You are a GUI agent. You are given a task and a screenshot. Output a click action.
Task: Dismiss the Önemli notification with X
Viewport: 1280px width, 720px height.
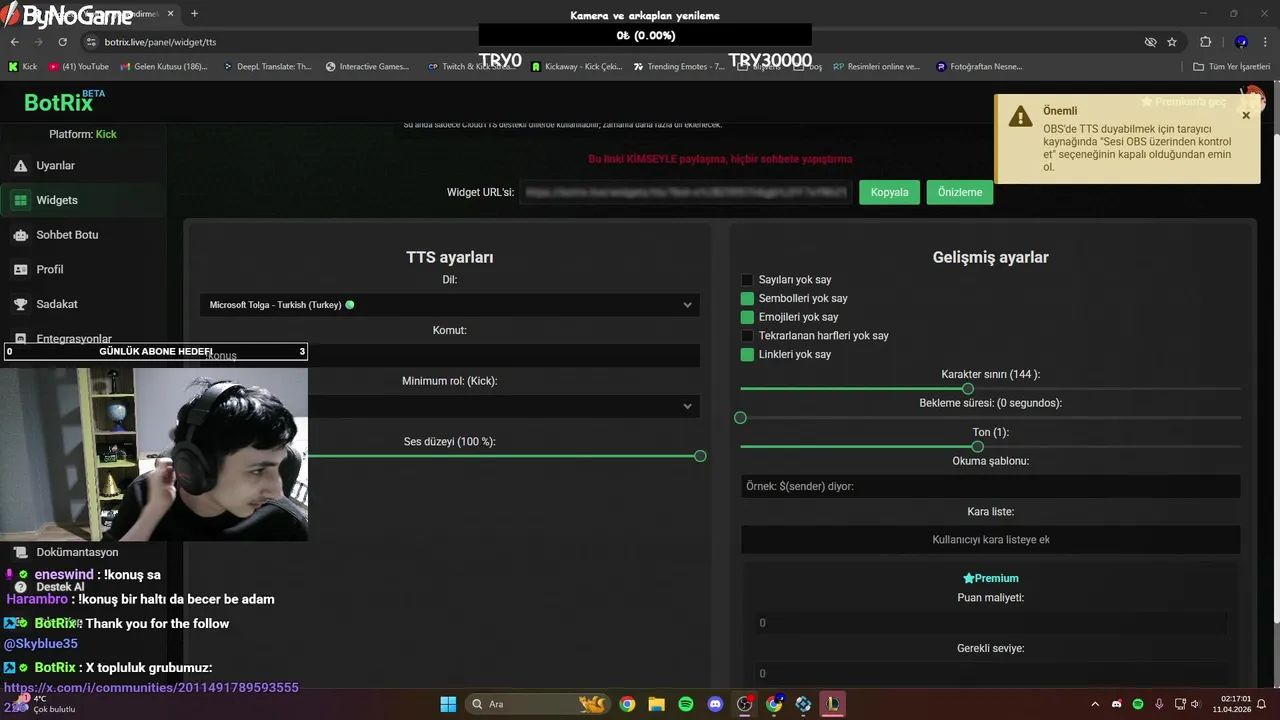[x=1246, y=115]
